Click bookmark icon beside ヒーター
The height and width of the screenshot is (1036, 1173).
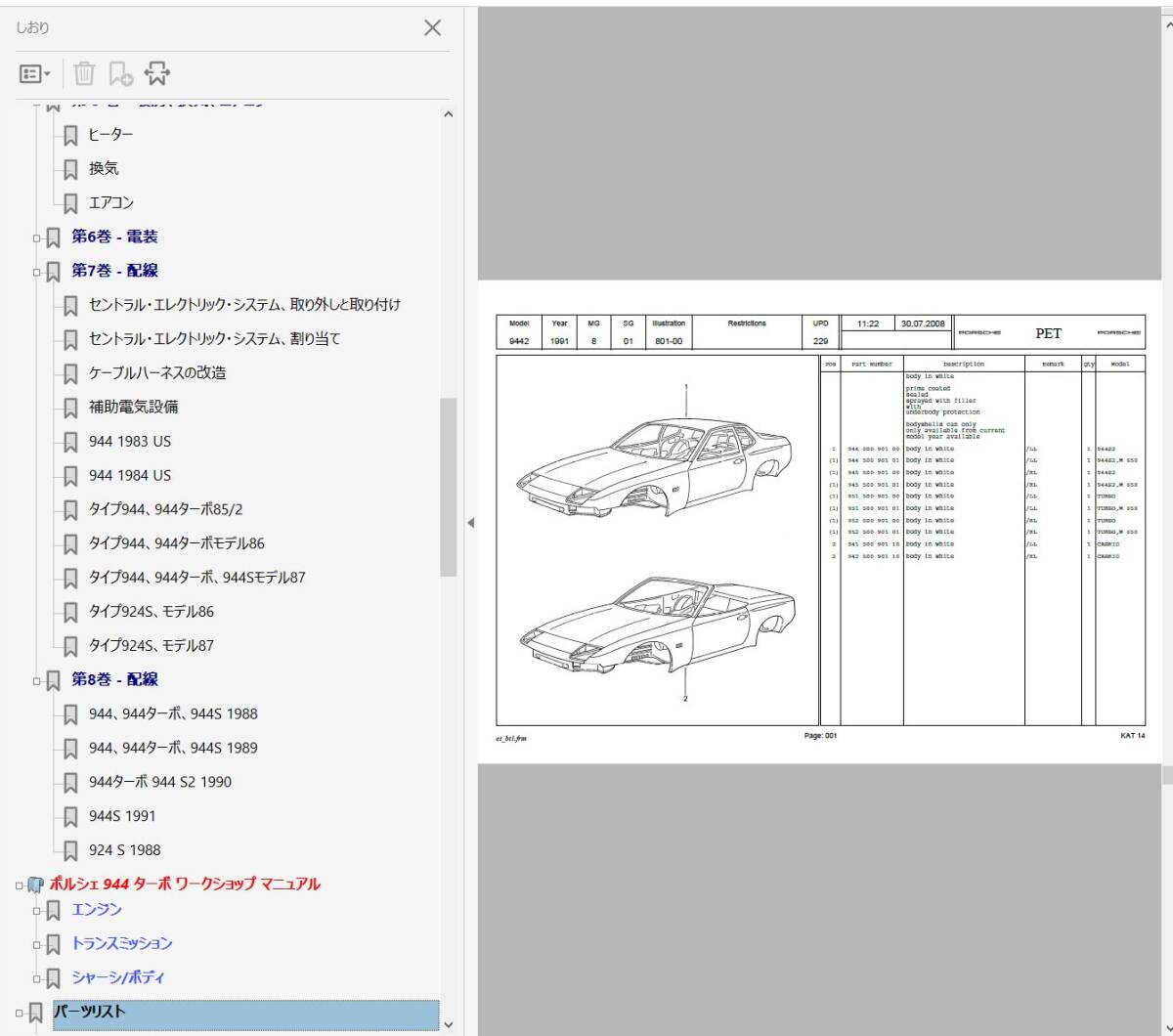pyautogui.click(x=70, y=136)
